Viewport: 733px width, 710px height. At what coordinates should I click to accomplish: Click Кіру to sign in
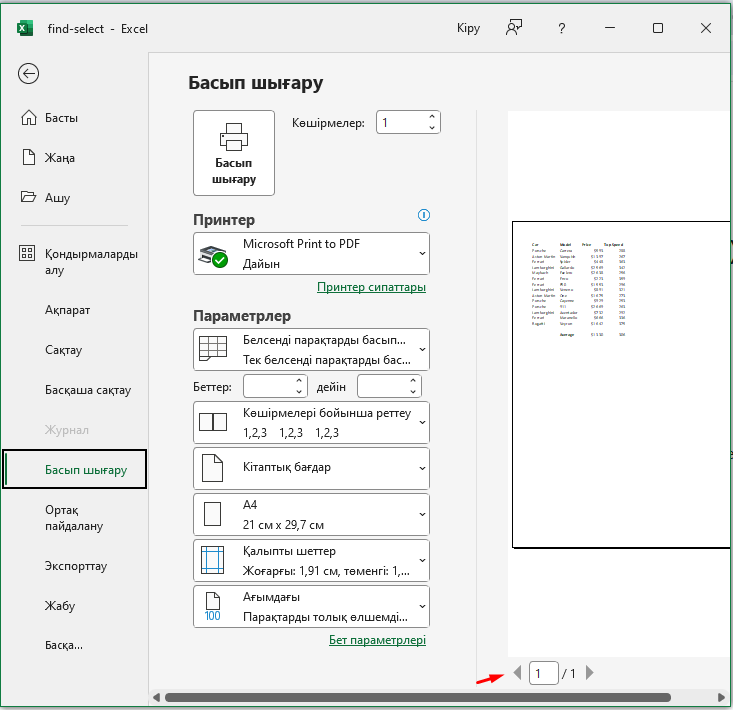click(x=468, y=29)
